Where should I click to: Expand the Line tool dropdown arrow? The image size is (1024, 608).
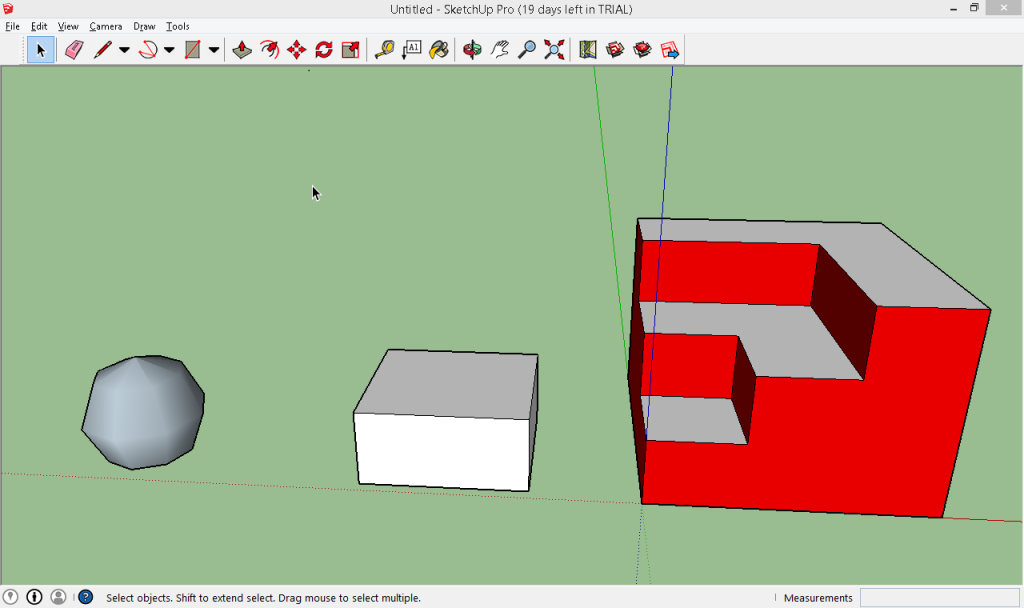point(122,49)
